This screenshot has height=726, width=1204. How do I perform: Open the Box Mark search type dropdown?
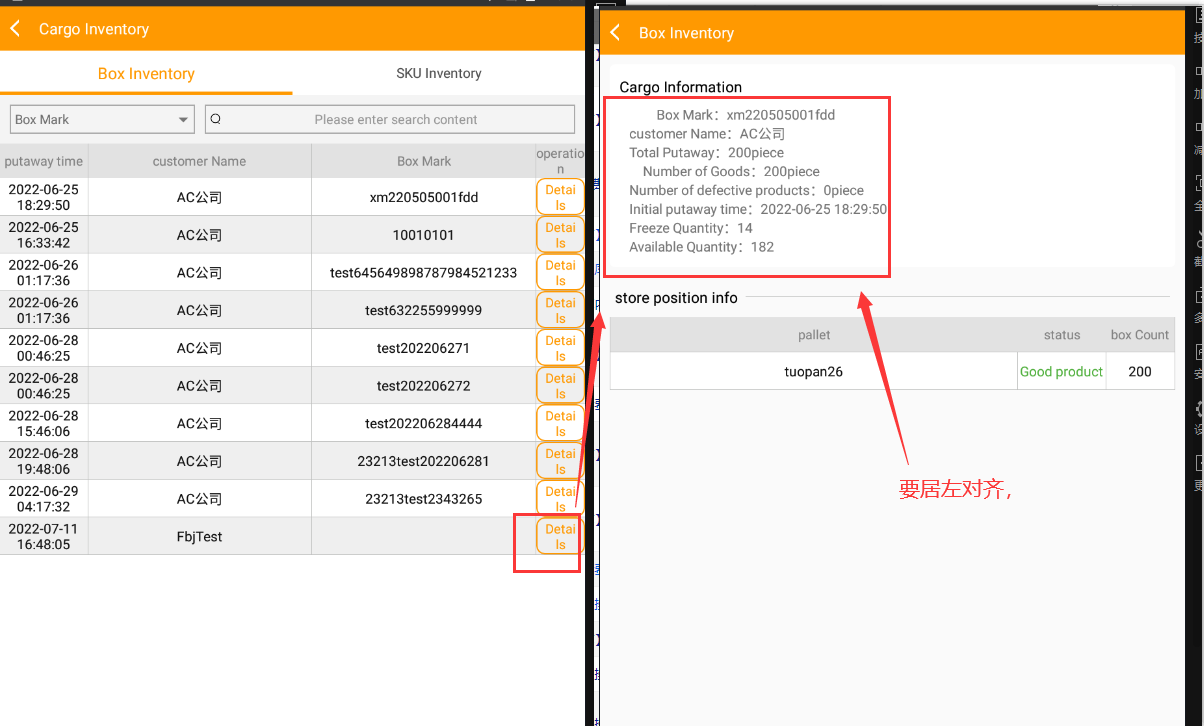[x=102, y=119]
